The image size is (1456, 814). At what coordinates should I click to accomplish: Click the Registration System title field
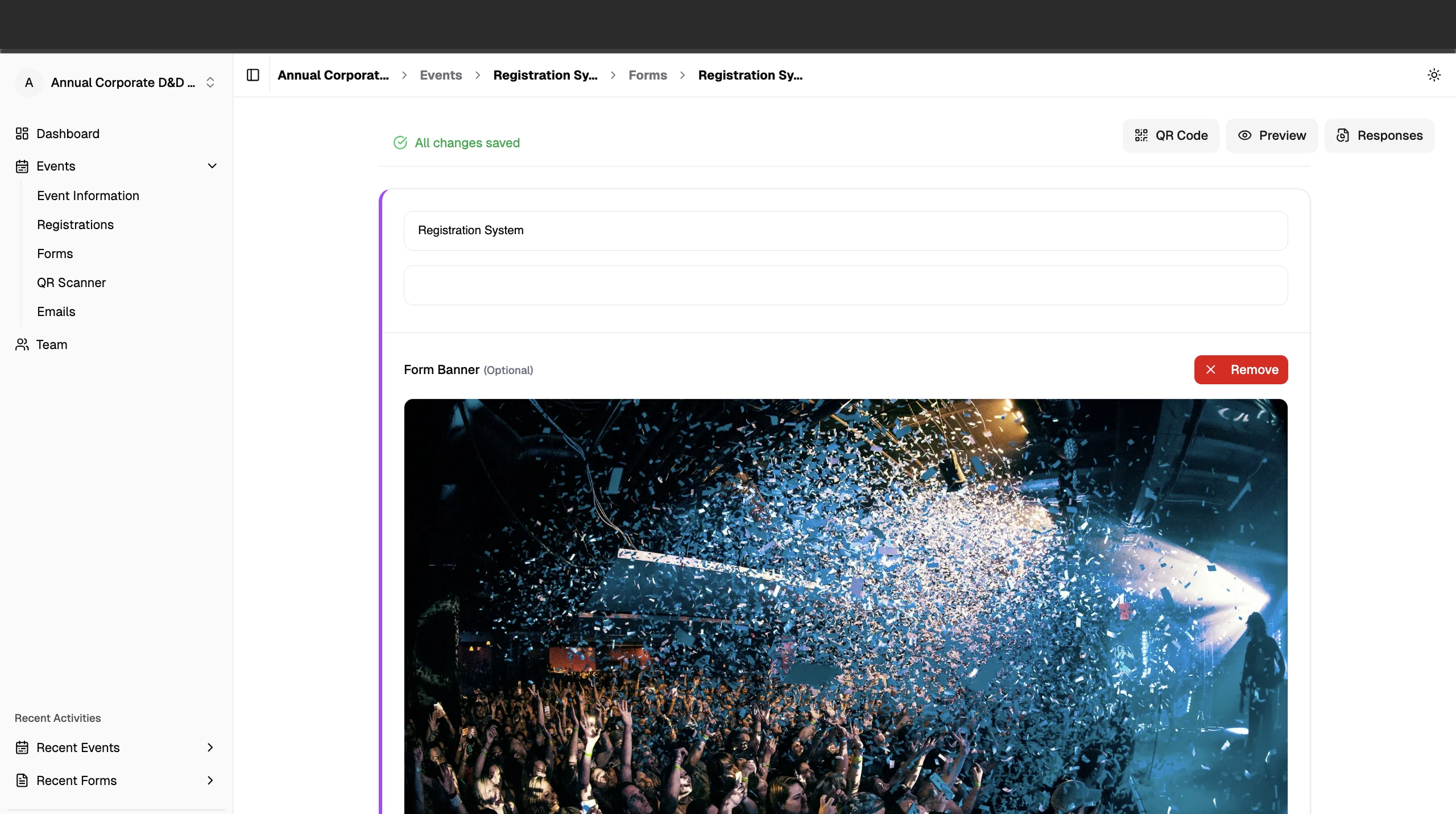pos(845,230)
